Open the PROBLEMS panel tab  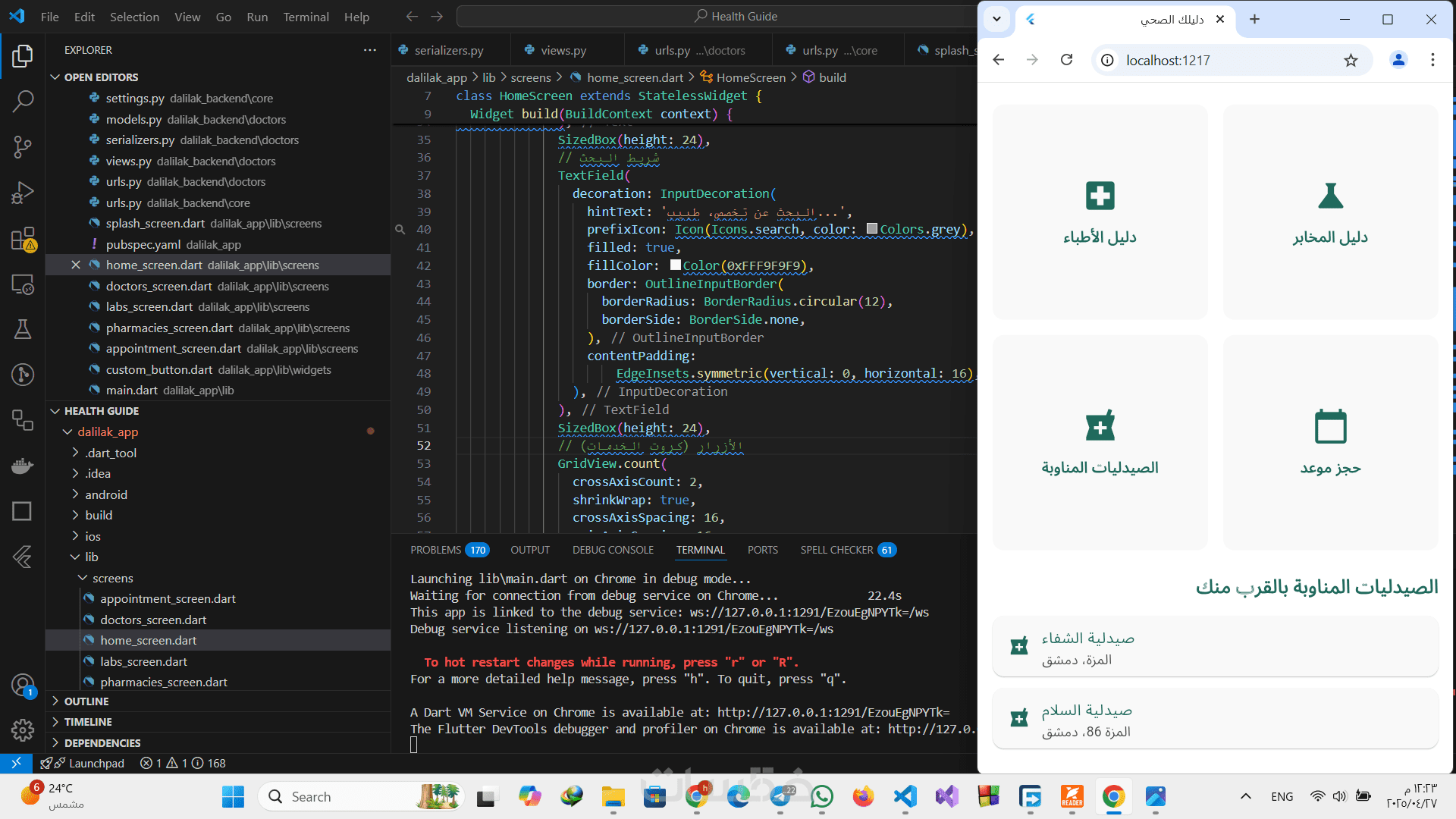click(435, 550)
